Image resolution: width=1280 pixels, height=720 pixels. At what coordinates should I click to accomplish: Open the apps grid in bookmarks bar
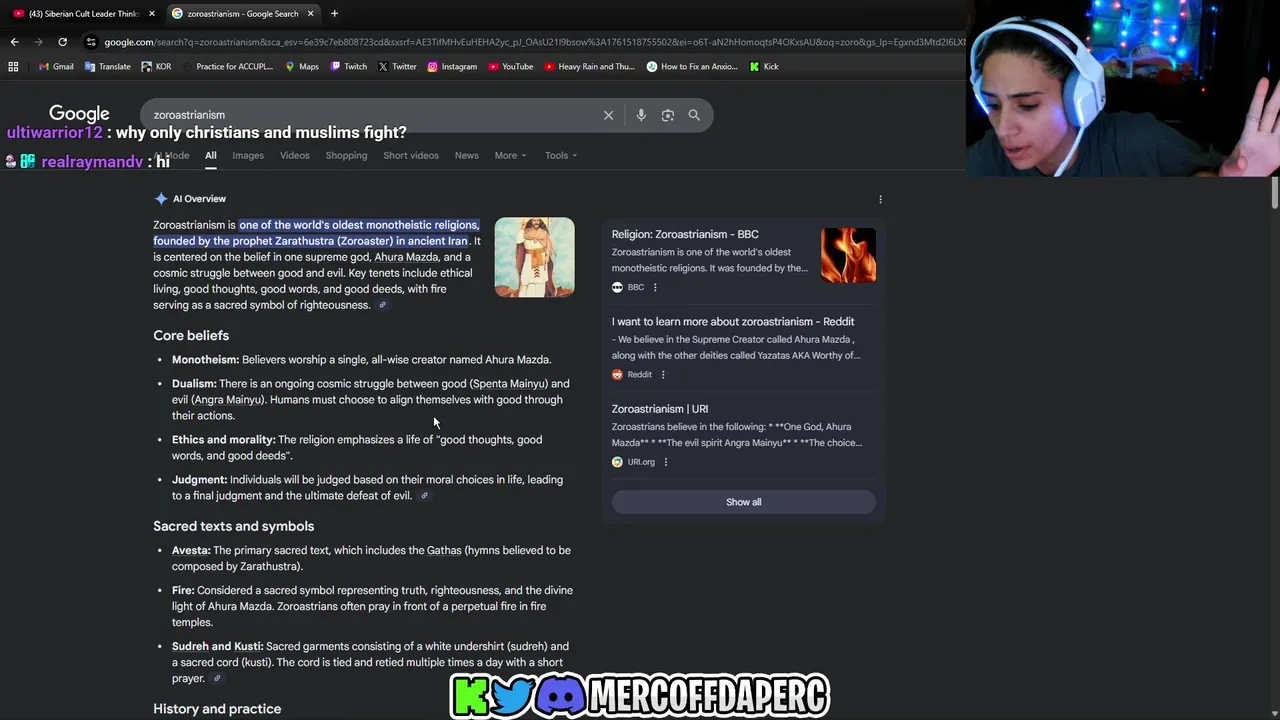click(x=13, y=67)
